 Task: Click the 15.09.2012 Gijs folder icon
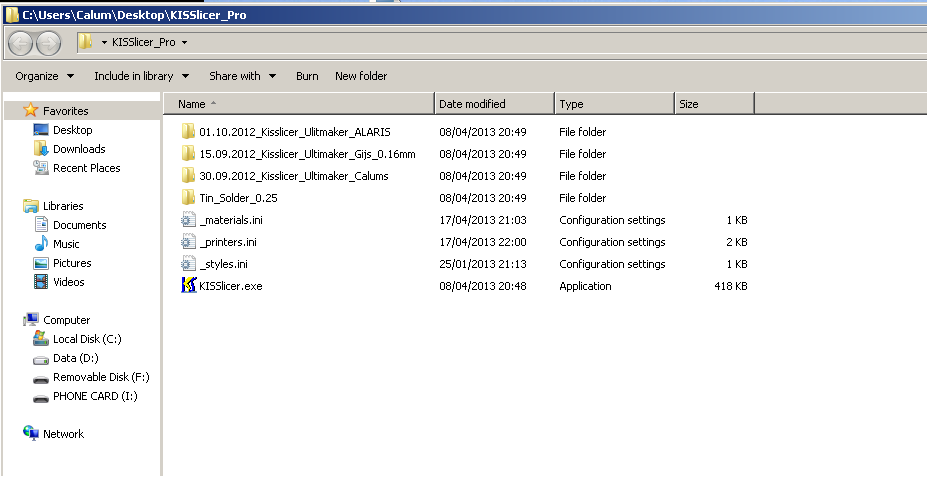(x=189, y=154)
